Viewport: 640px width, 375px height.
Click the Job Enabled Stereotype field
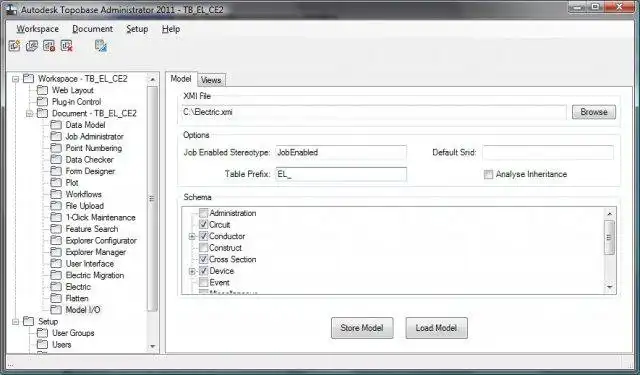pos(341,153)
